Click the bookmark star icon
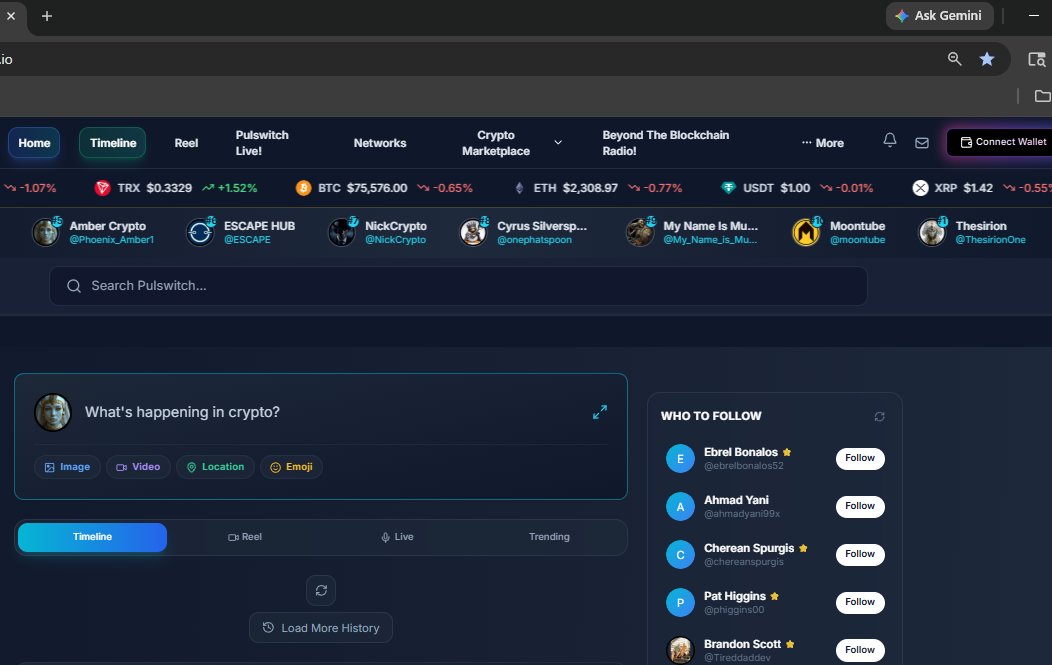The image size is (1052, 665). pyautogui.click(x=987, y=59)
